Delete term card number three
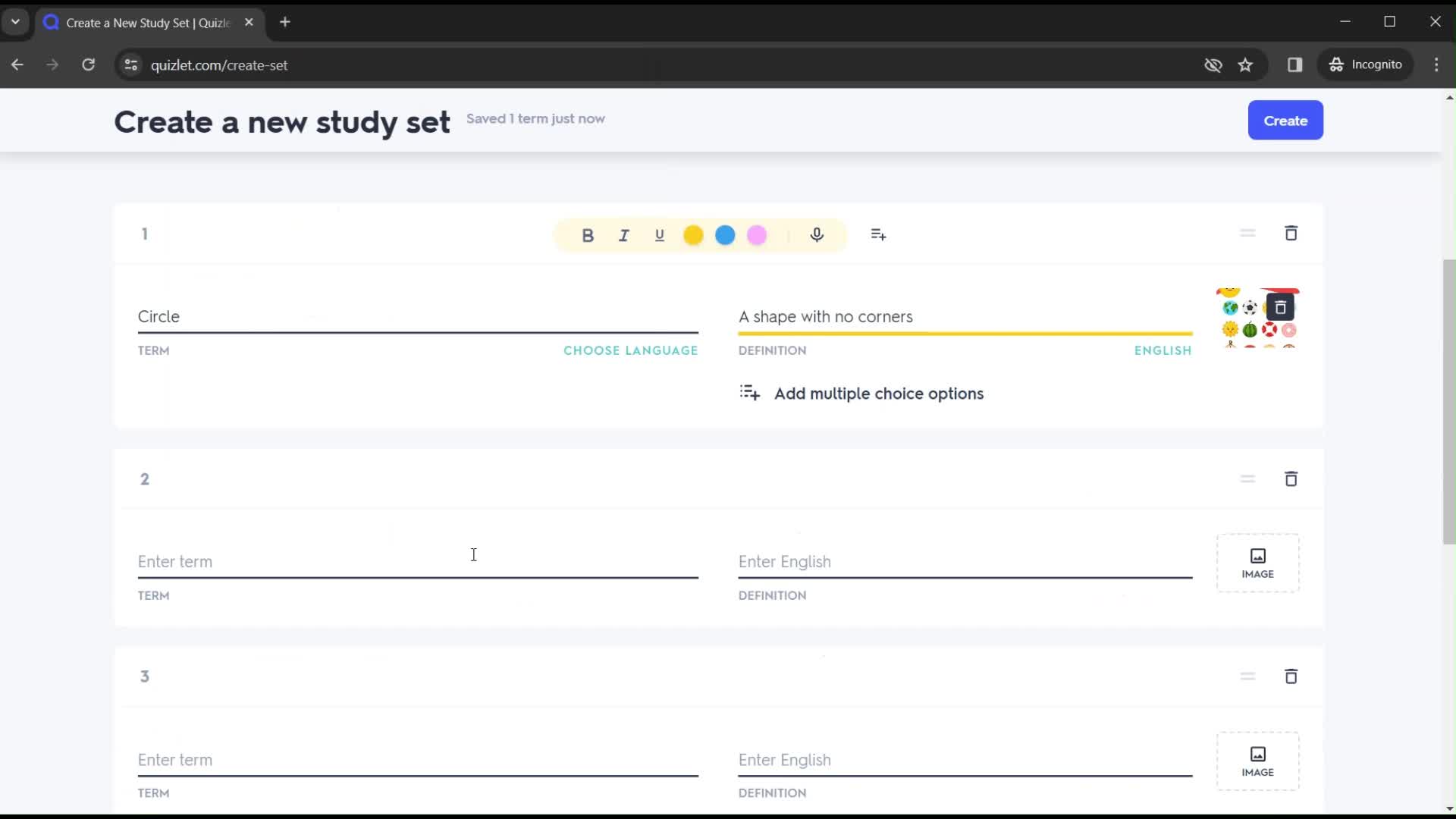The width and height of the screenshot is (1456, 819). tap(1291, 677)
